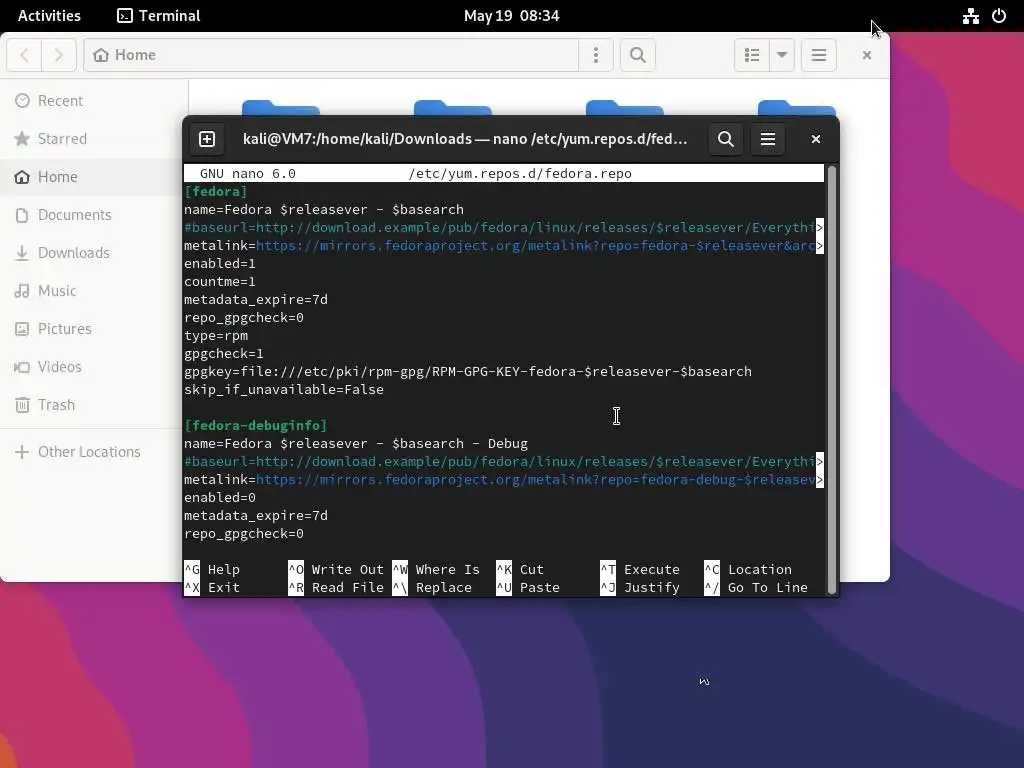Close the Files window

pyautogui.click(x=867, y=55)
